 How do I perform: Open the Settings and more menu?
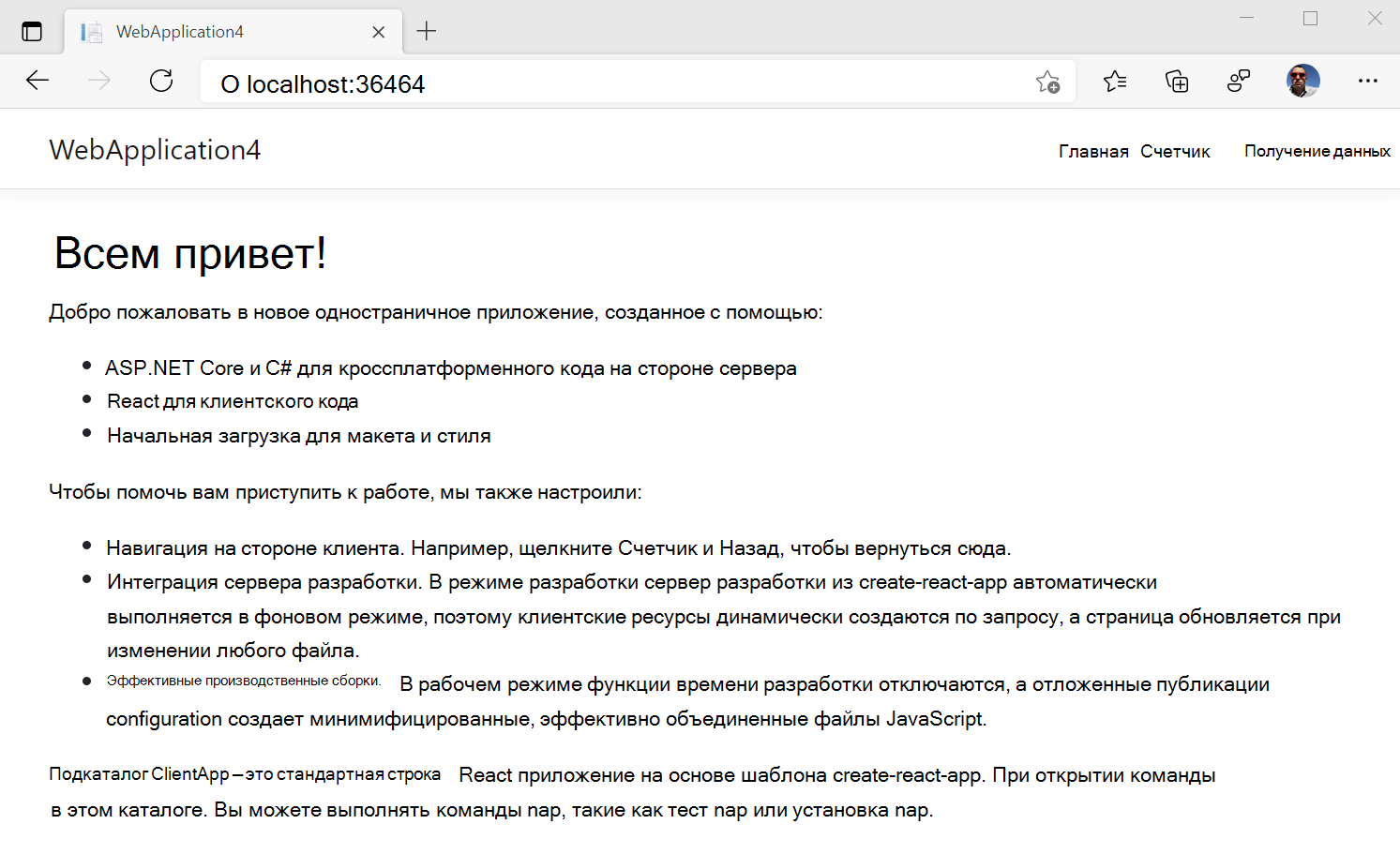1368,82
